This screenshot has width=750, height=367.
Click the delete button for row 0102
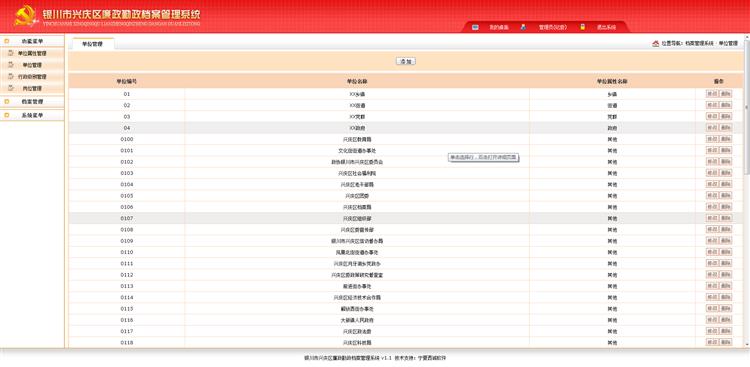[x=726, y=162]
